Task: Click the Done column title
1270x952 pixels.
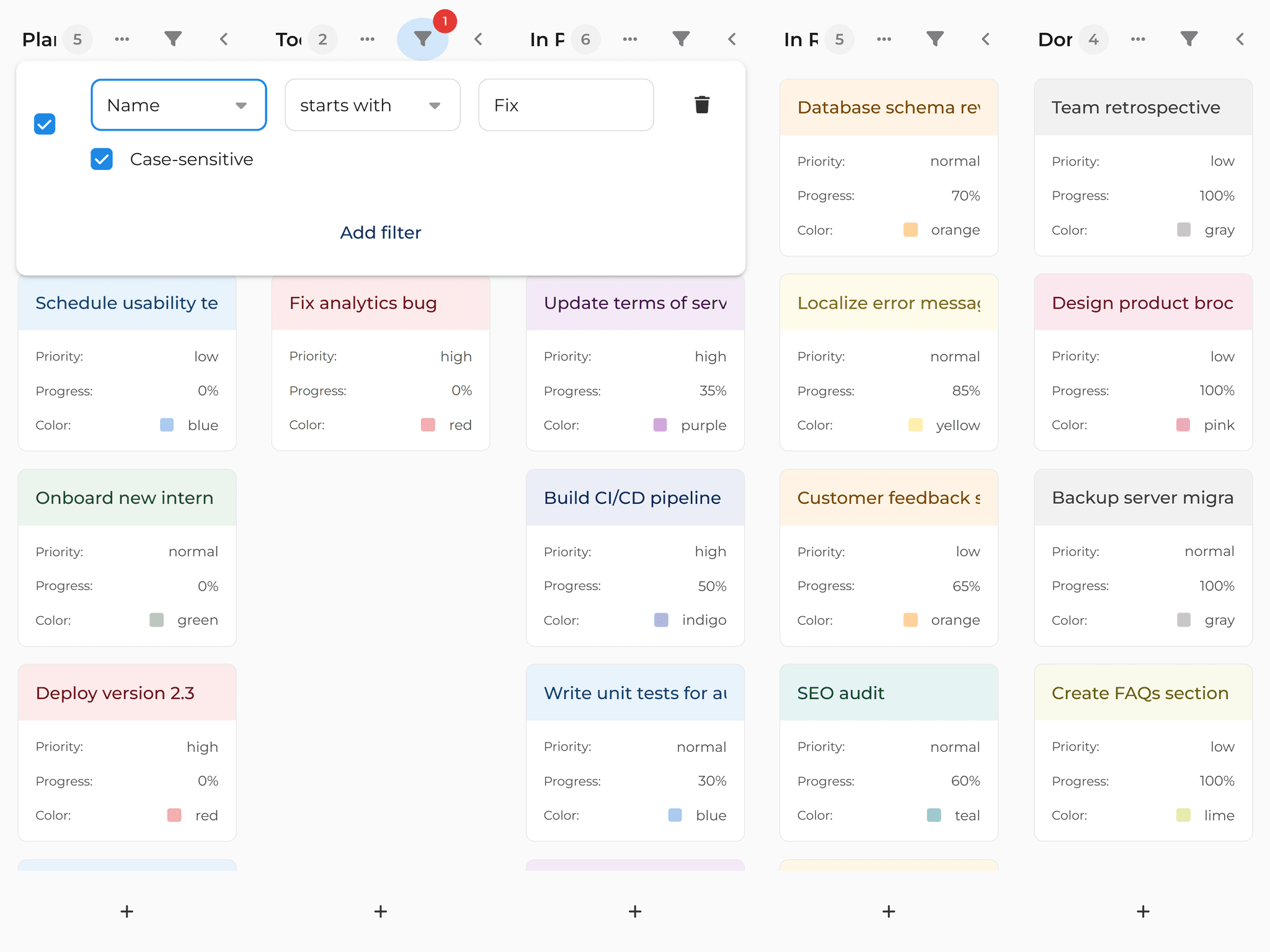Action: click(x=1055, y=39)
